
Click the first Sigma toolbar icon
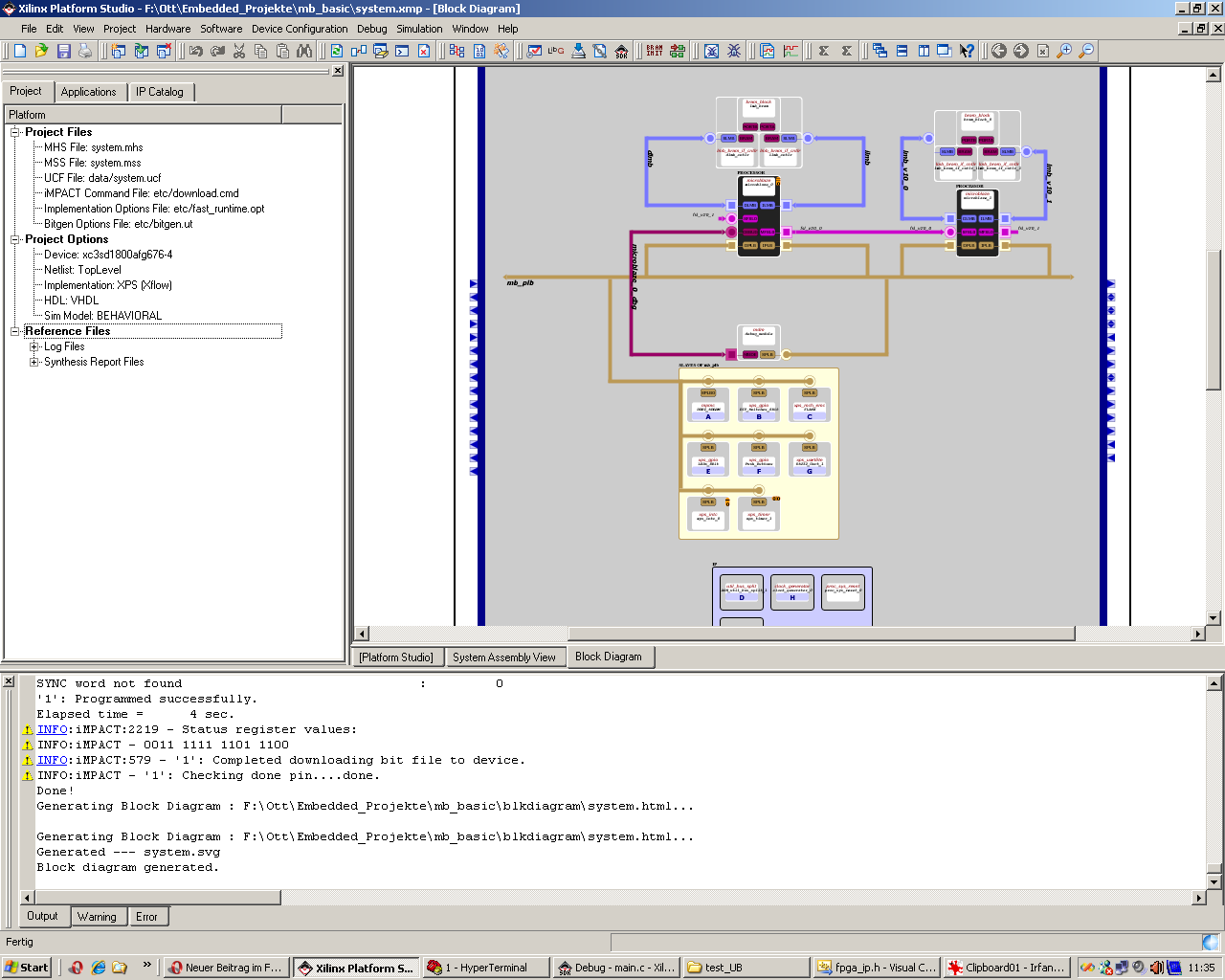tap(824, 51)
